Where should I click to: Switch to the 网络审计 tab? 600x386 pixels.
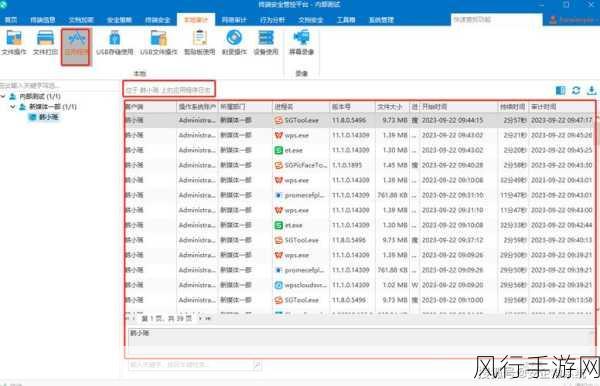tap(234, 20)
